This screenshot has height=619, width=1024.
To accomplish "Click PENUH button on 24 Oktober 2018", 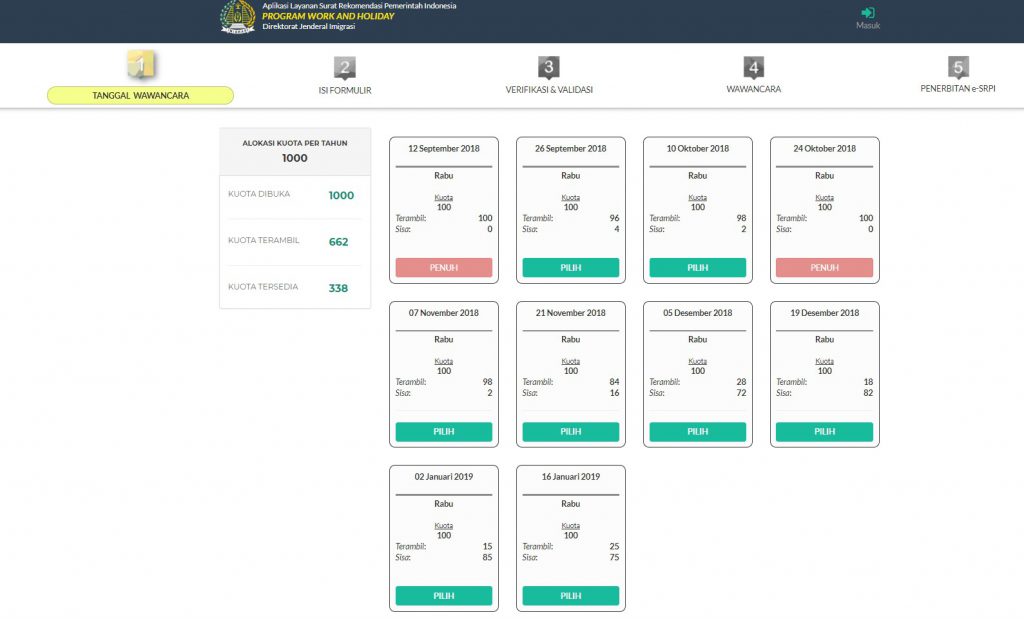I will coord(824,268).
